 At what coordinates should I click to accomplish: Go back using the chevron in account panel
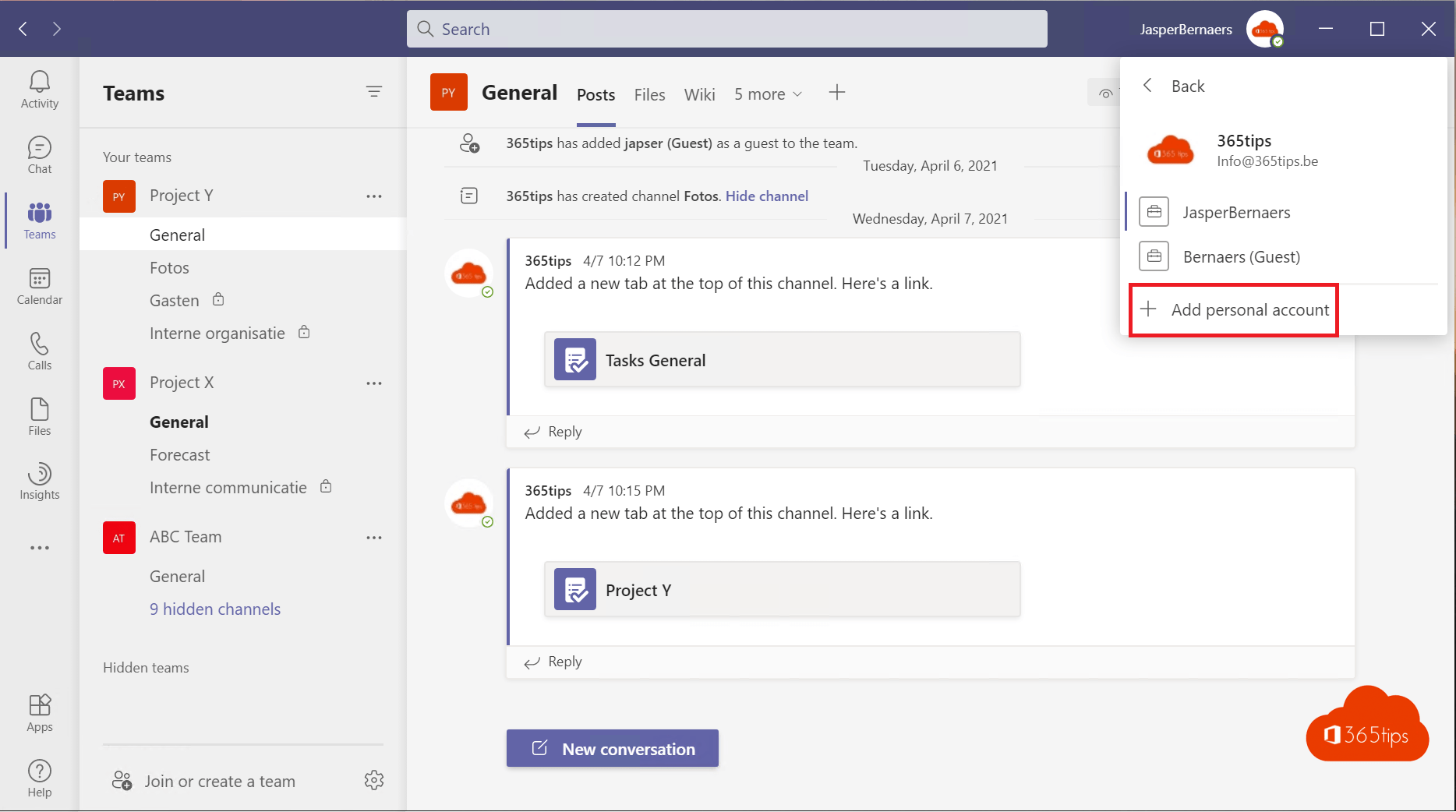(1147, 86)
